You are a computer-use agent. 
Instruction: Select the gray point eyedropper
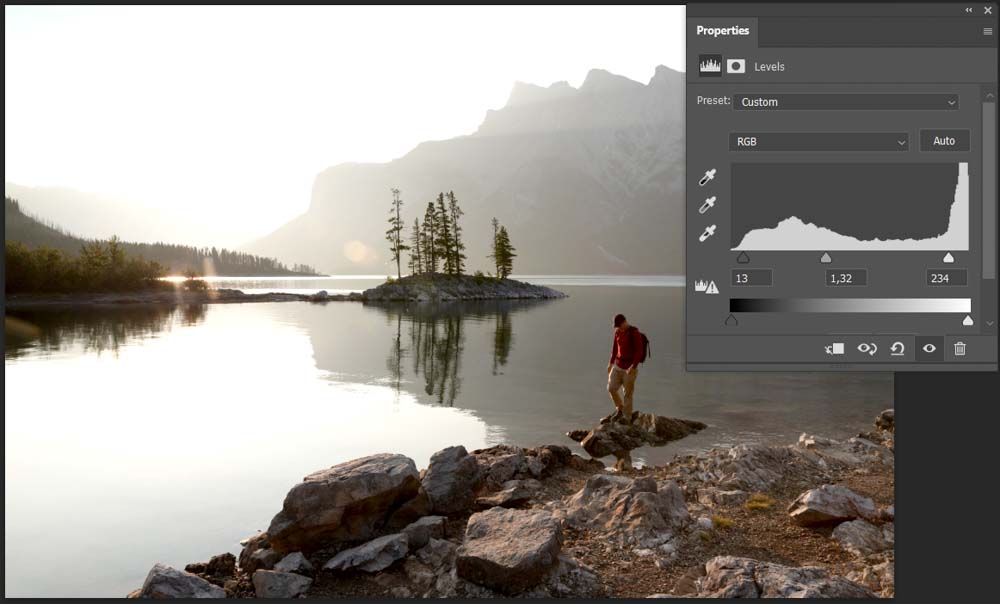point(707,205)
